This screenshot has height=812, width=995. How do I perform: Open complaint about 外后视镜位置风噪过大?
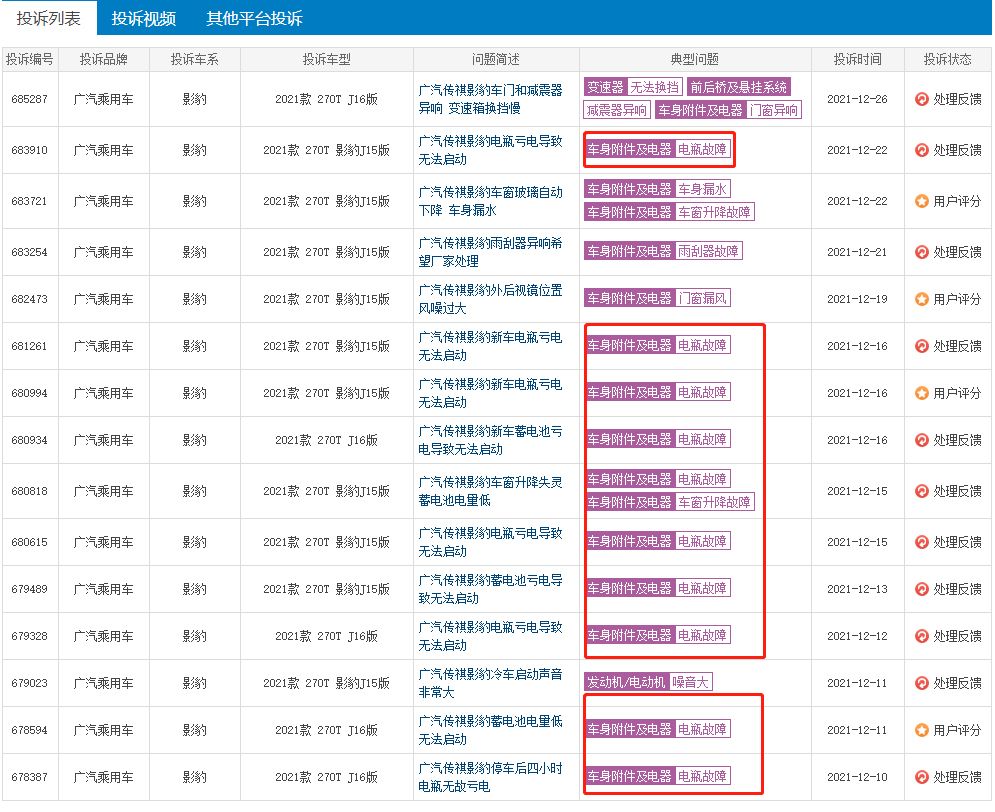coord(490,299)
